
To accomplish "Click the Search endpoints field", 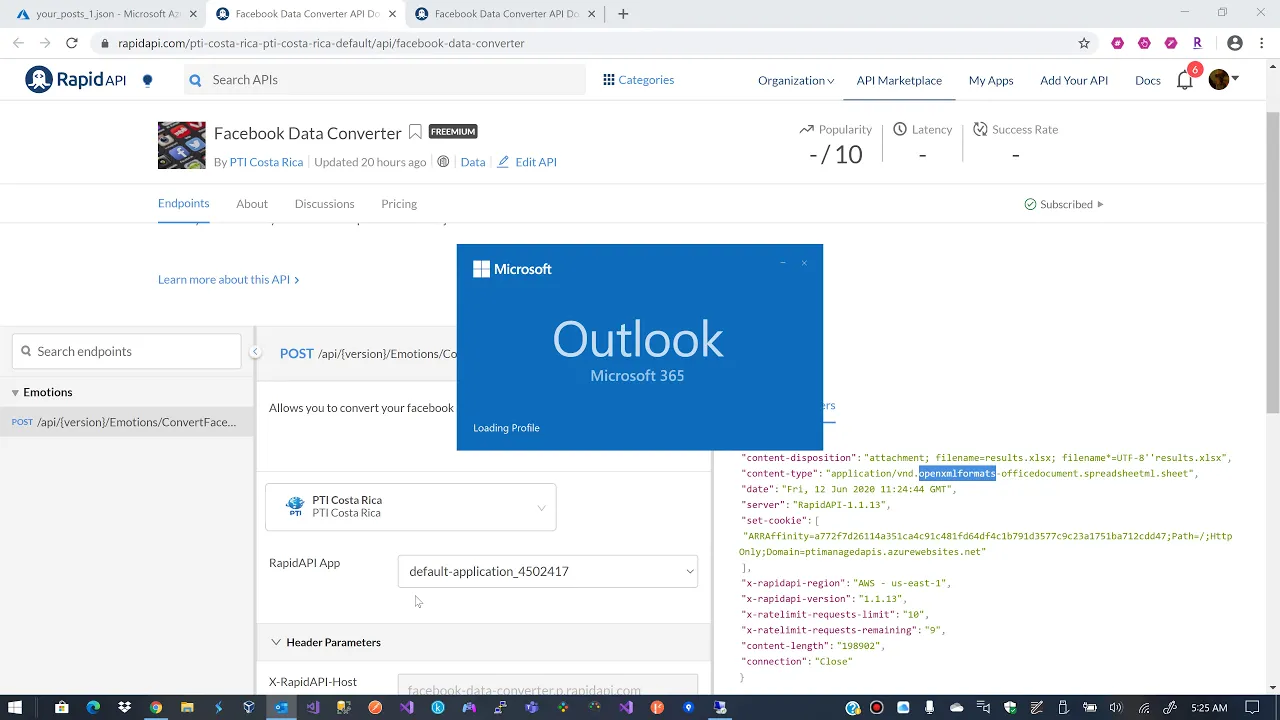I will [x=127, y=351].
